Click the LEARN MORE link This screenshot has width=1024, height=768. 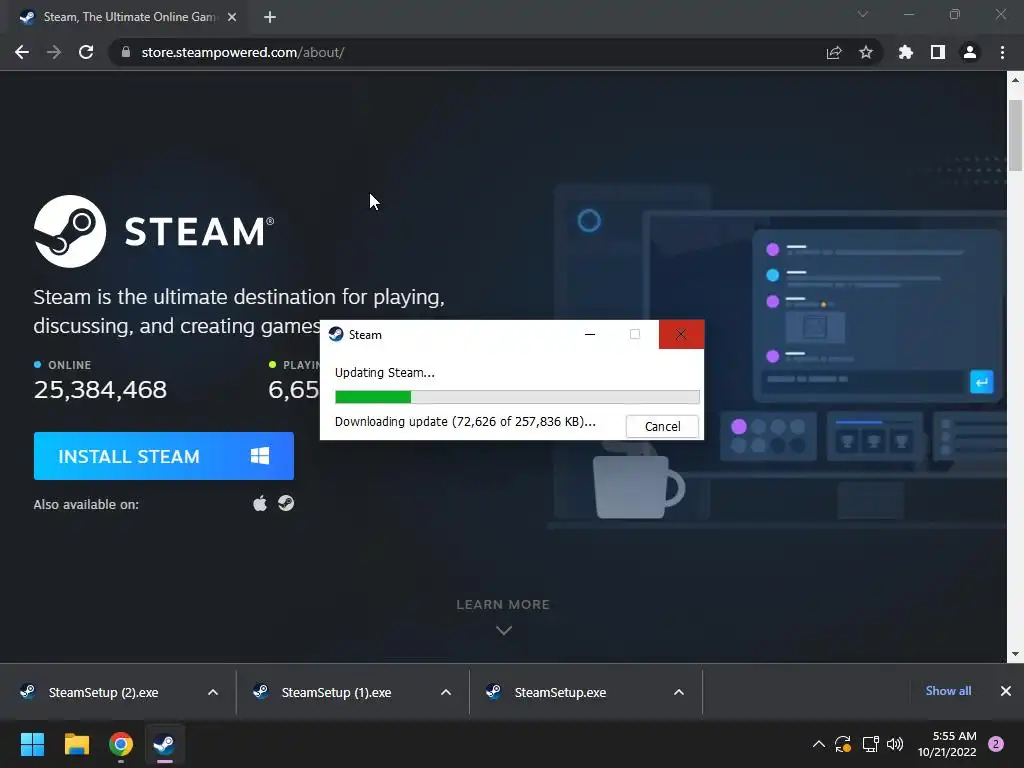coord(503,605)
